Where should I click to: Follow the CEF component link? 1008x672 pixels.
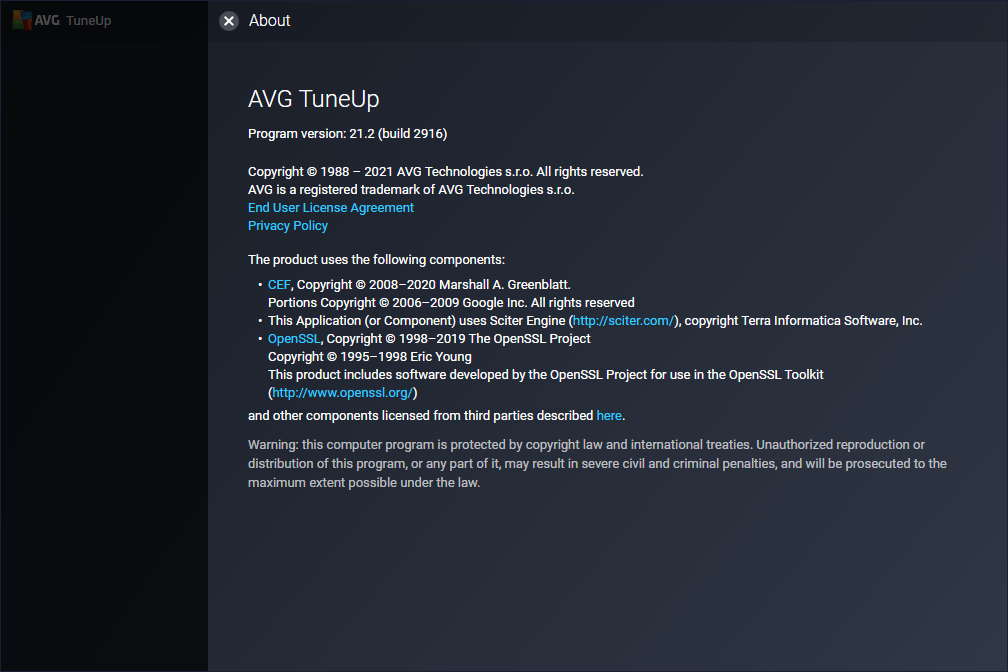click(x=279, y=285)
